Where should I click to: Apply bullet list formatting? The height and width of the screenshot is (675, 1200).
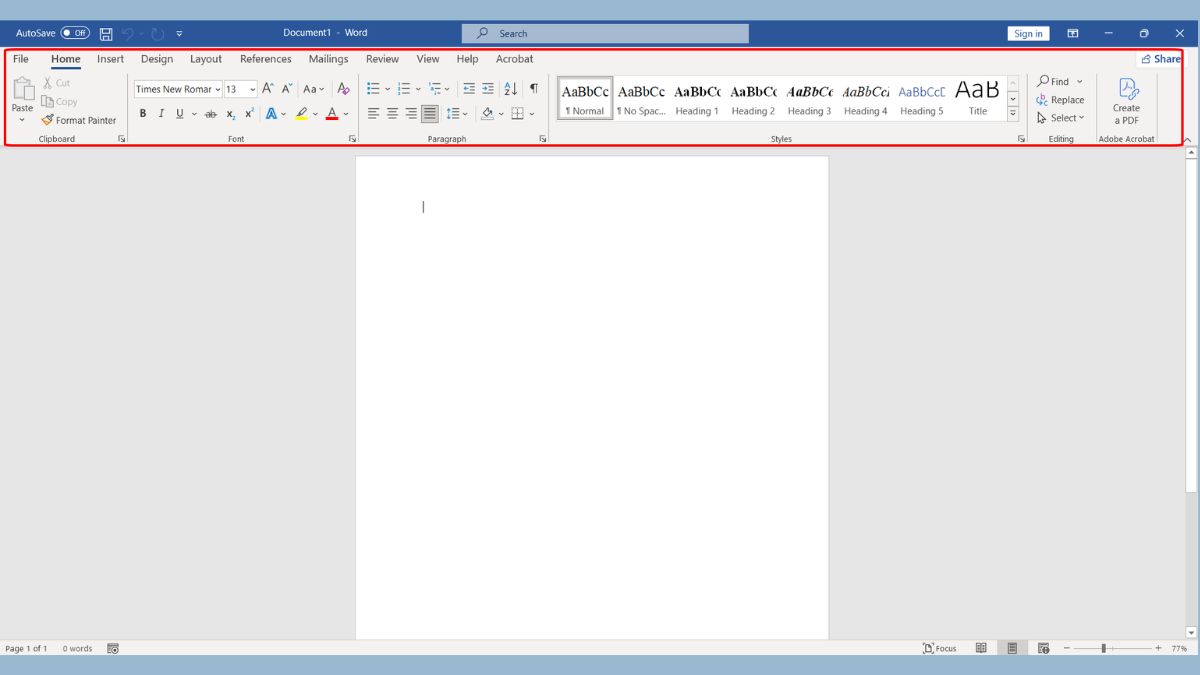click(373, 89)
